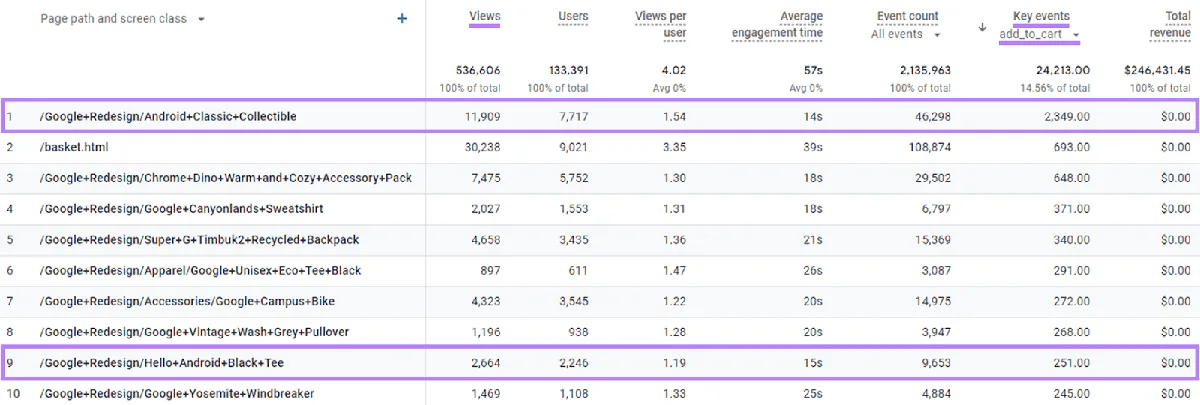Click the average engagement time 57s total
Viewport: 1200px width, 405px height.
[814, 71]
